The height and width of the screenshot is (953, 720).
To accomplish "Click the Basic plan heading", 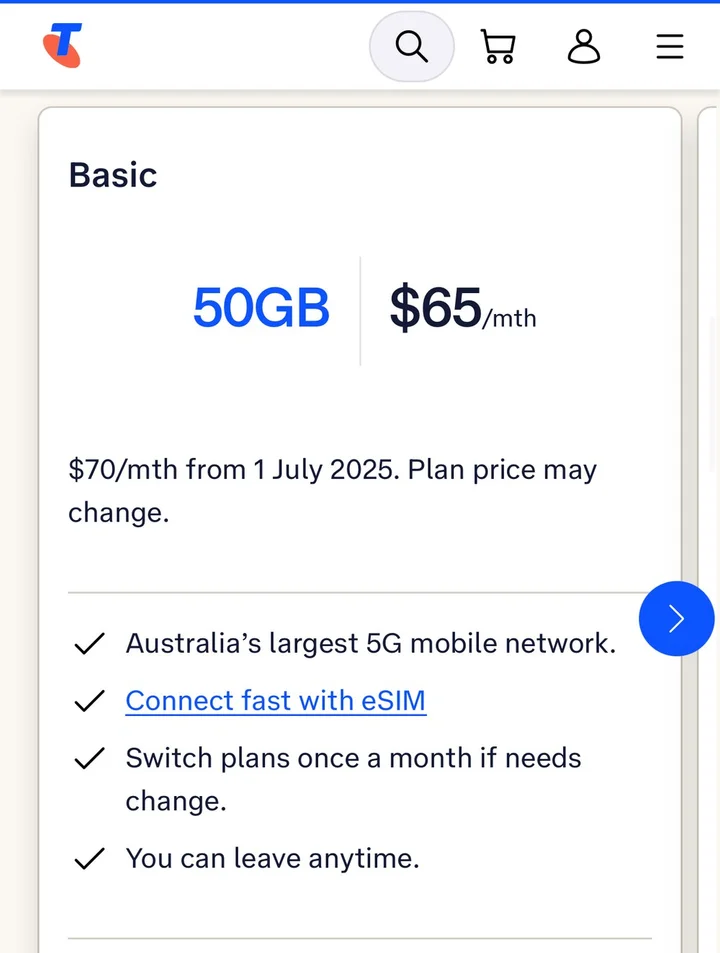I will [113, 175].
